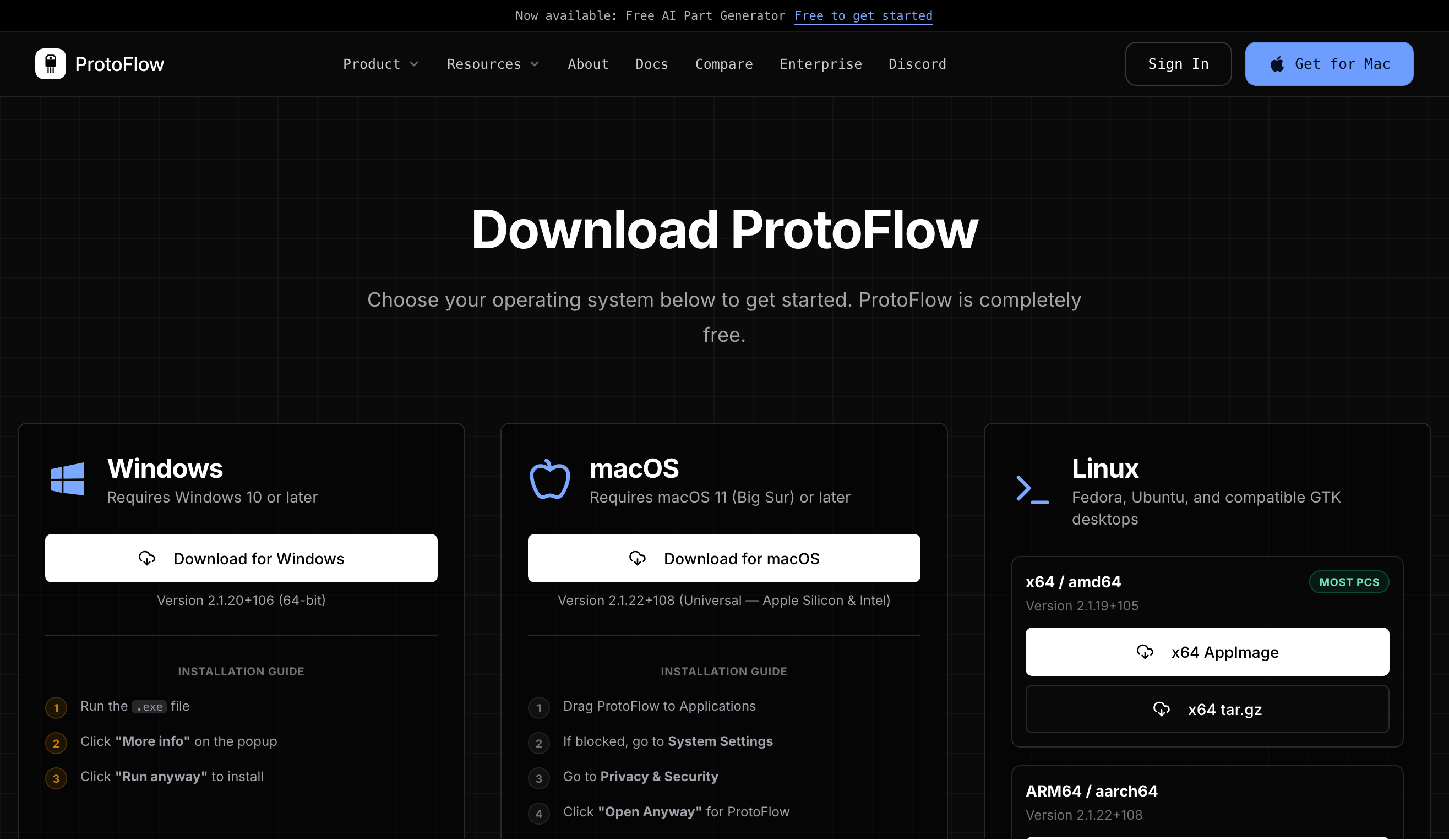Screen dimensions: 1449x840
Task: Click the macOS apple outline icon
Action: point(549,479)
